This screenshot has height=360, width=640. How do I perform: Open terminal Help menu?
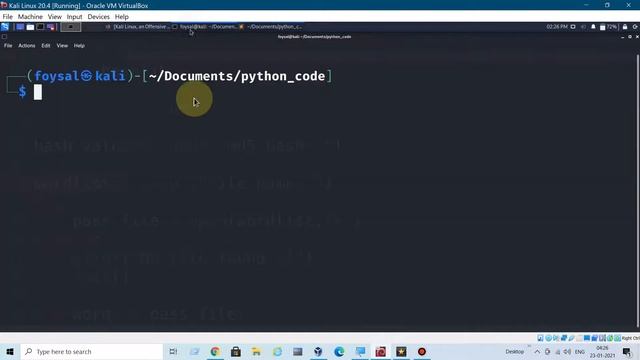click(79, 46)
